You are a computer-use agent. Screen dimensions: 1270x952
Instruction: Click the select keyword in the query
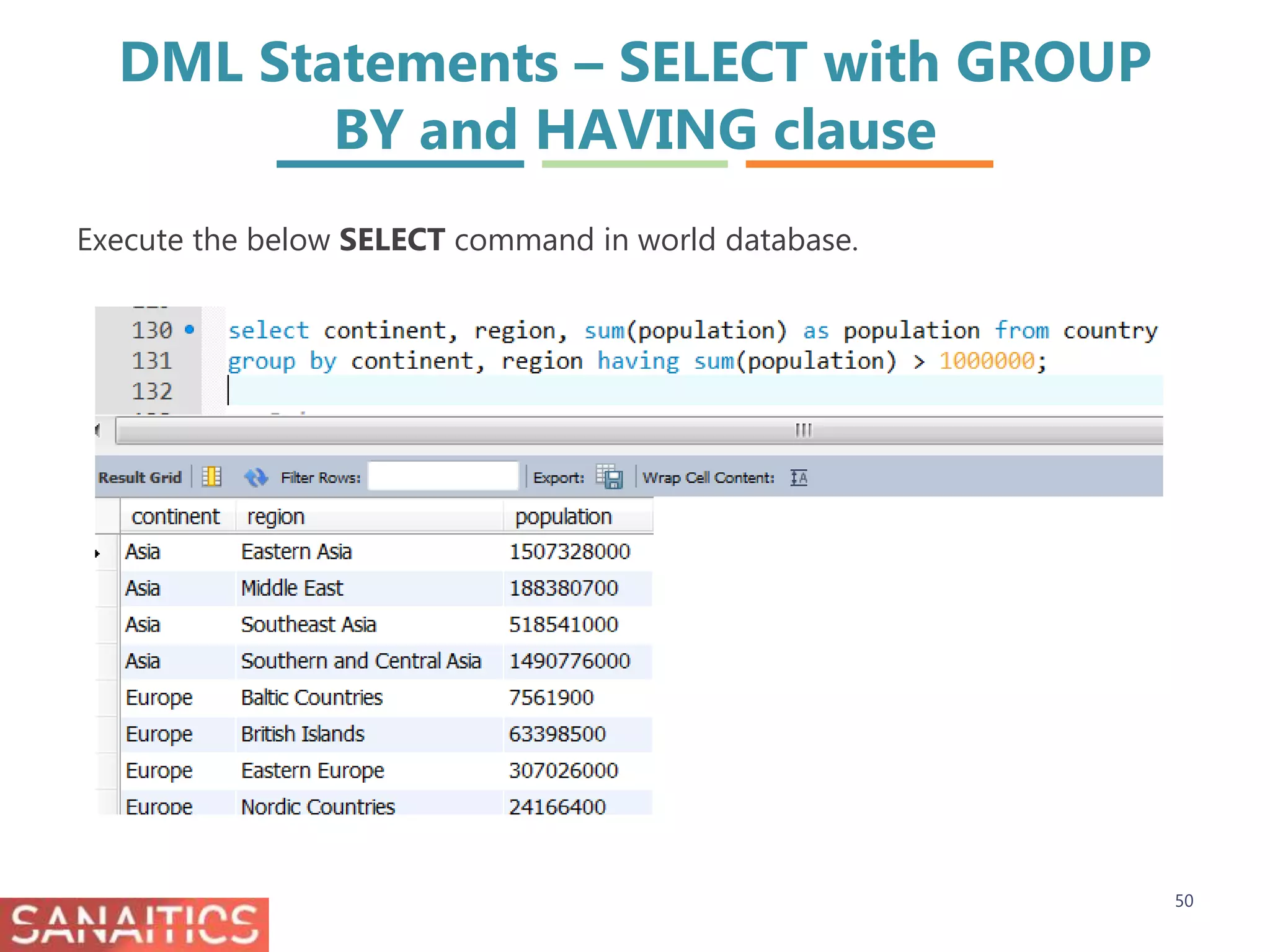269,330
